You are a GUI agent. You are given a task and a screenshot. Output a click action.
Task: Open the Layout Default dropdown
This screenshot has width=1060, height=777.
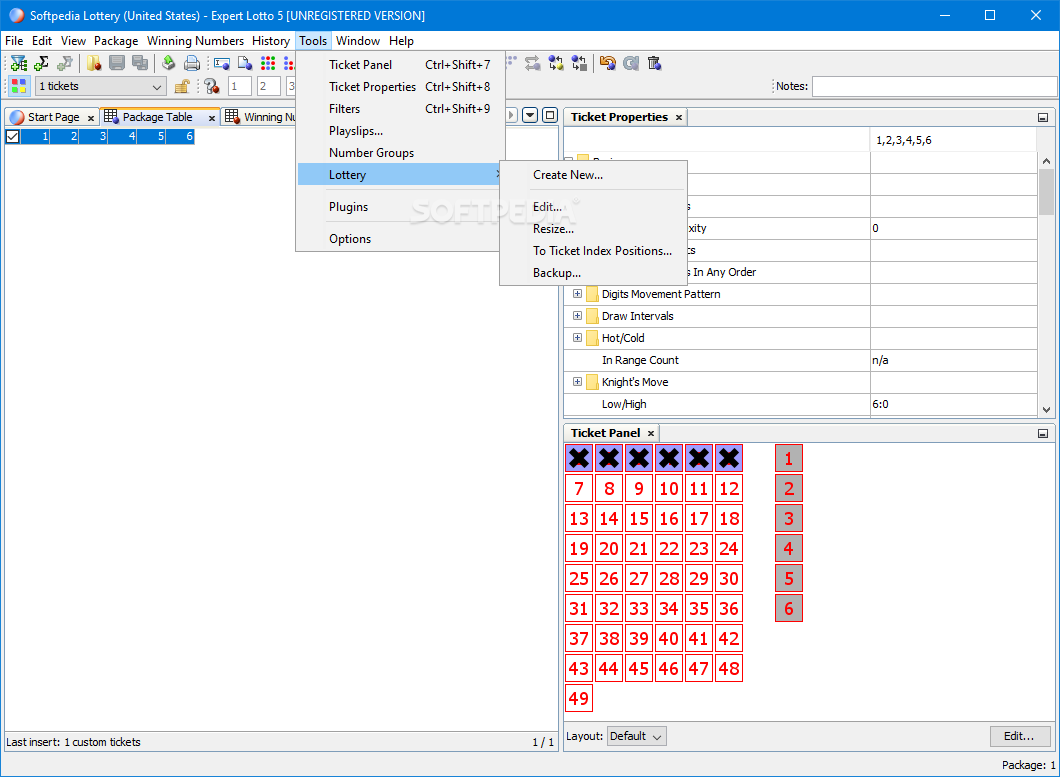[x=636, y=736]
